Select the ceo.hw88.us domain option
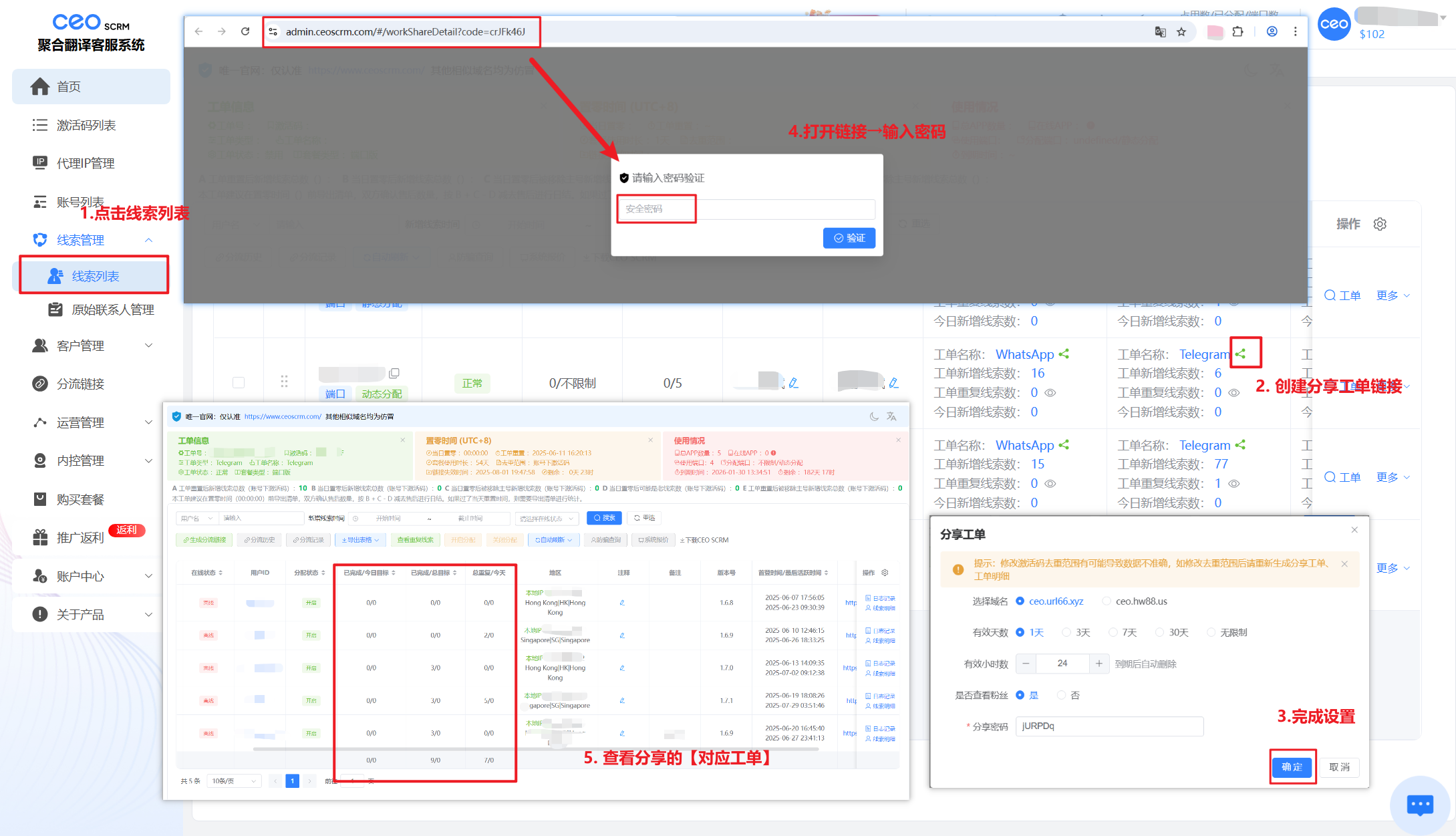The height and width of the screenshot is (836, 1456). pyautogui.click(x=1107, y=601)
